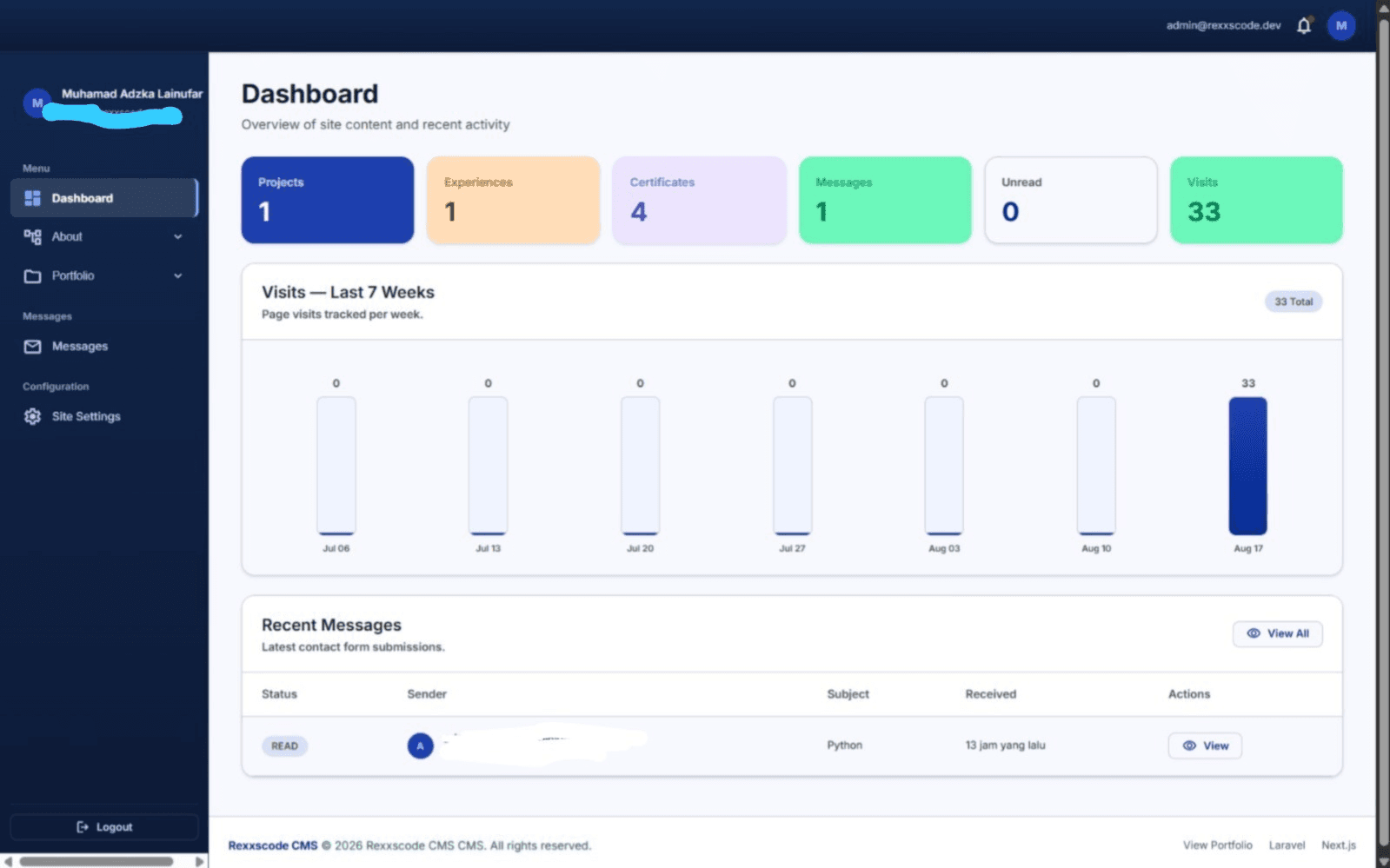Image resolution: width=1390 pixels, height=868 pixels.
Task: Open the user avatar in top bar
Action: (x=1340, y=26)
